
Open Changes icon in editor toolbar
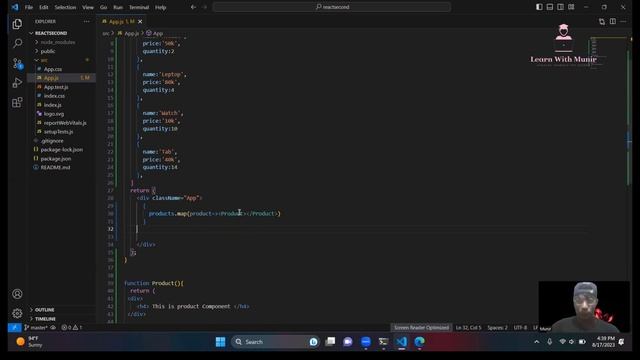[602, 21]
